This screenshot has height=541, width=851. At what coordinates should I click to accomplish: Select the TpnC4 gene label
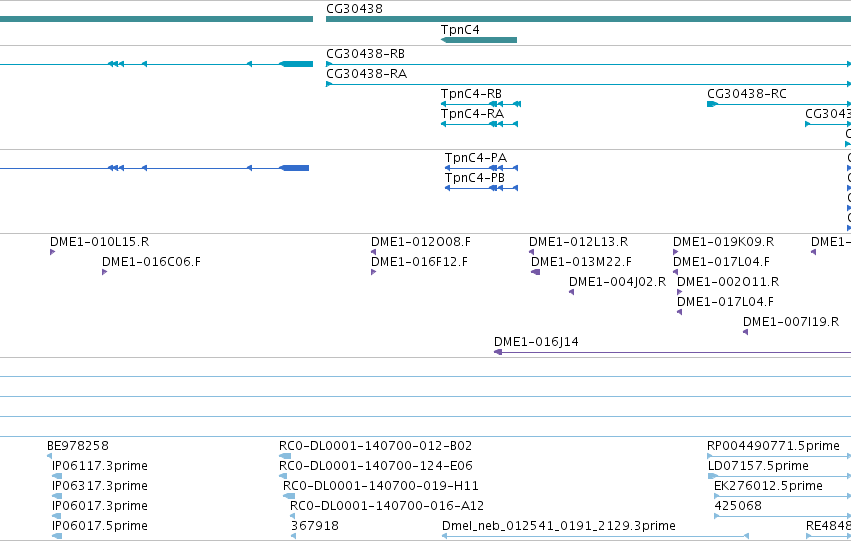pyautogui.click(x=460, y=29)
